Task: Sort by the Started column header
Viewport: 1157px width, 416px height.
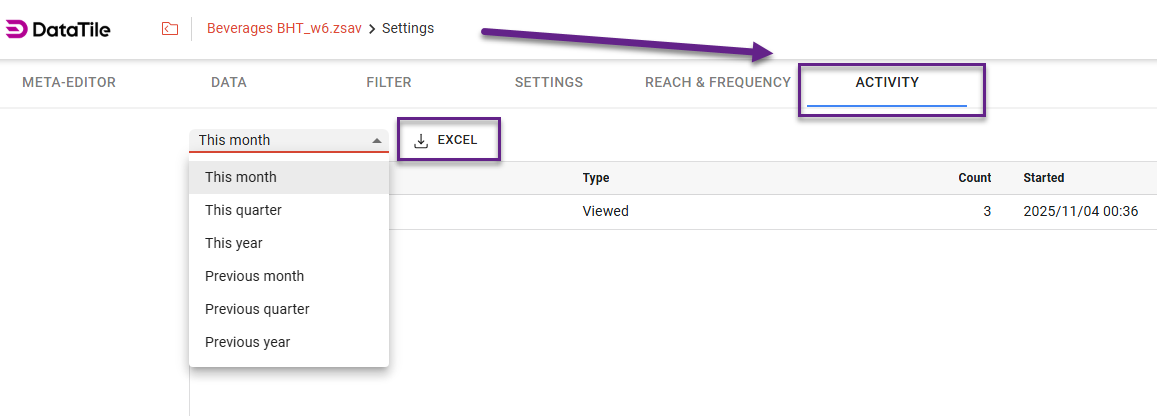Action: click(x=1043, y=178)
